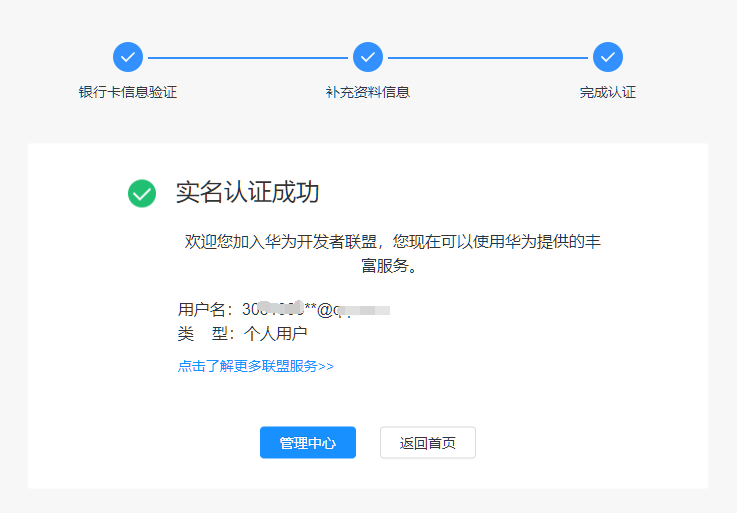Click the green success checkmark icon
This screenshot has height=513, width=737.
click(142, 193)
